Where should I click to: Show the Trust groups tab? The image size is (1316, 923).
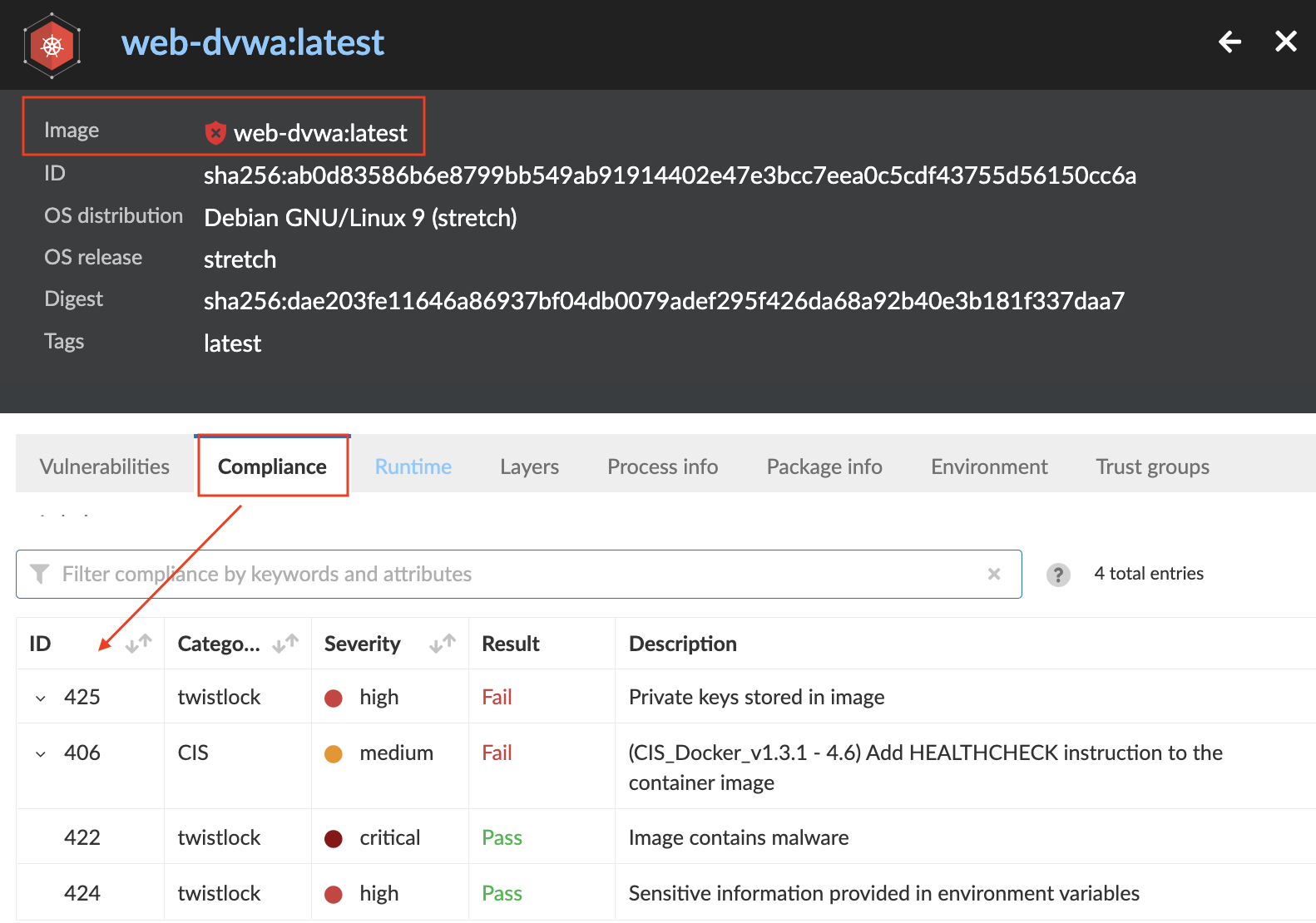(x=1152, y=466)
